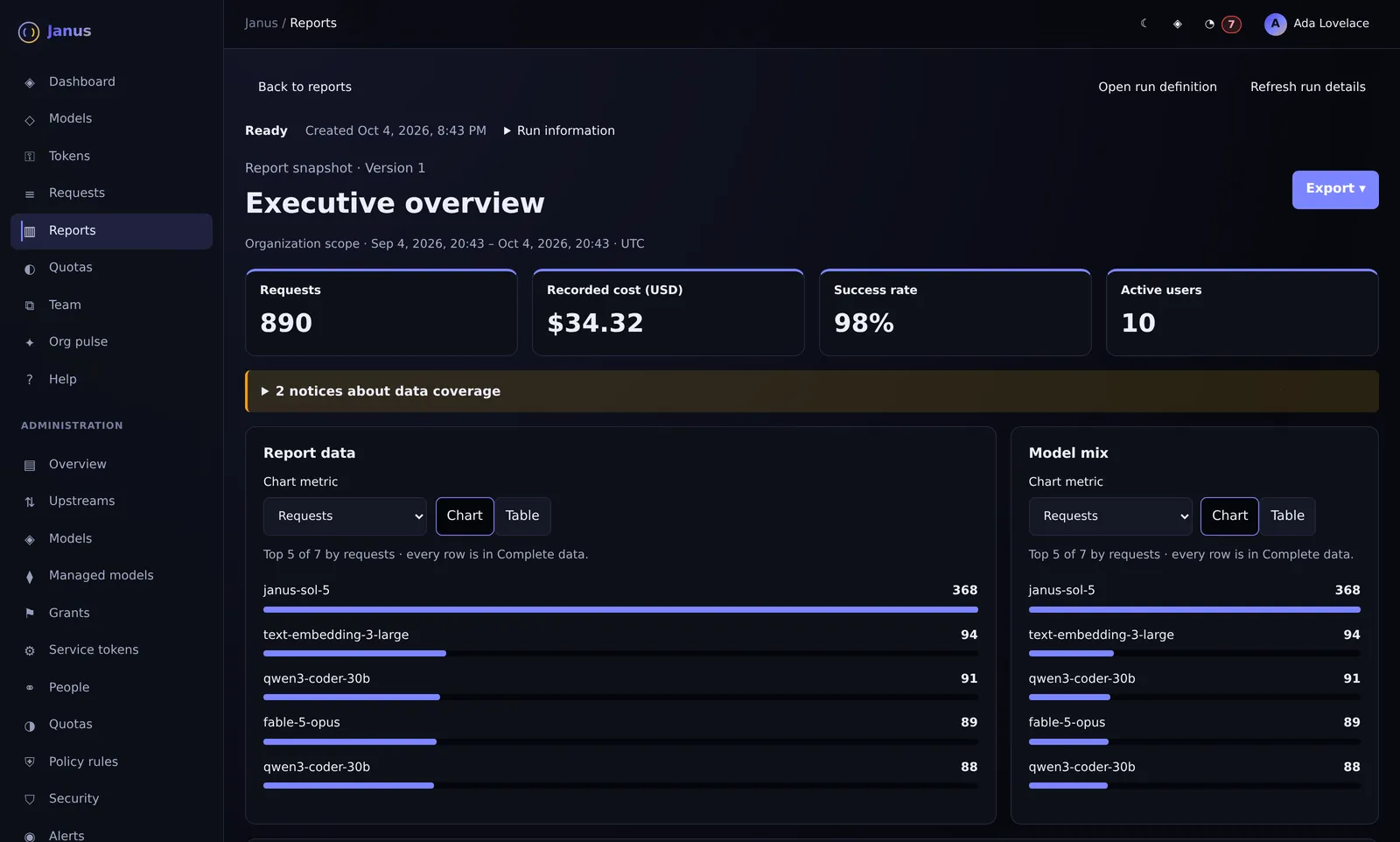Click the Janus logo icon
Screen dimensions: 1400x842
(x=29, y=32)
